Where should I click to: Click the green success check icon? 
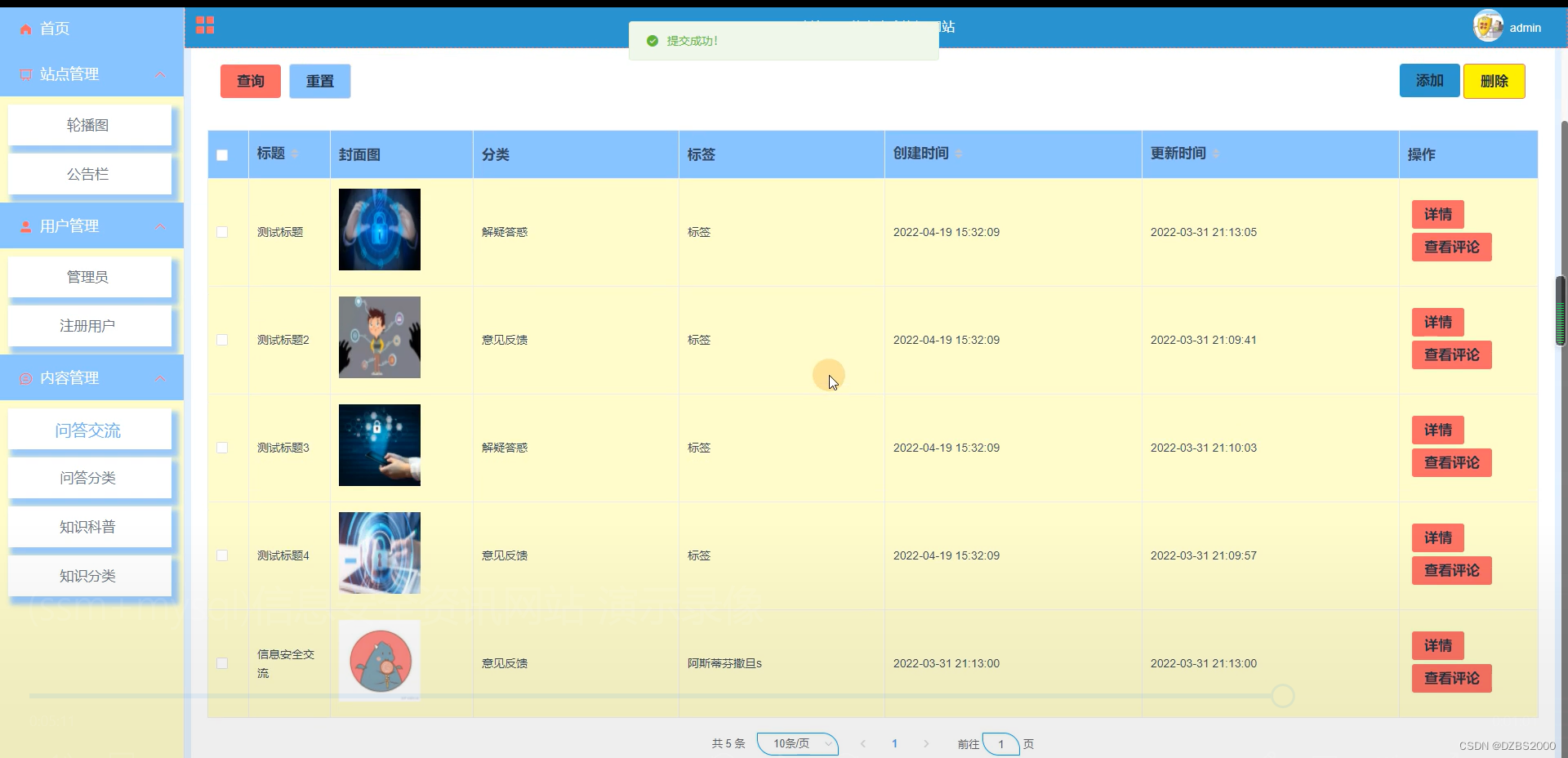(653, 41)
